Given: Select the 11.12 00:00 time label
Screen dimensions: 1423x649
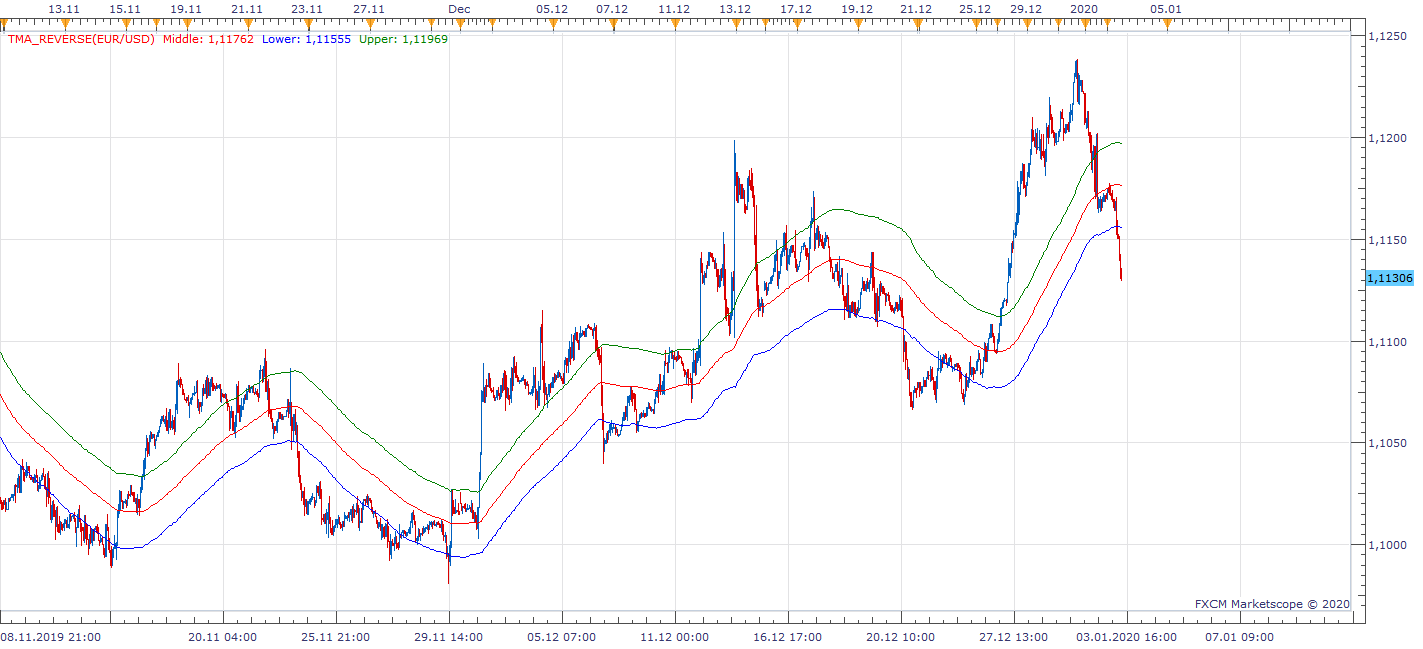Looking at the screenshot, I should [674, 636].
